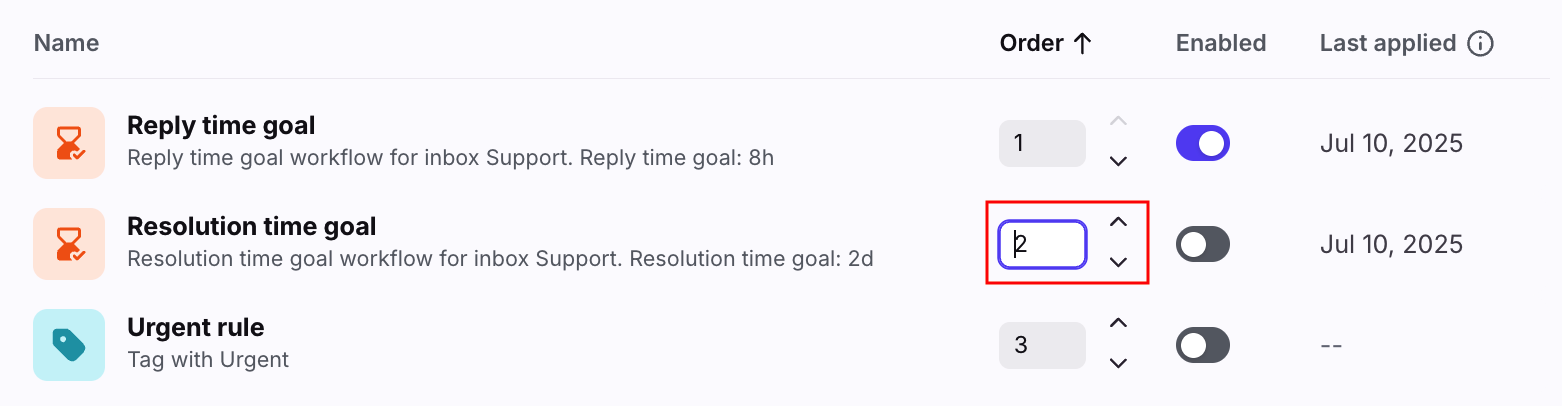The height and width of the screenshot is (406, 1562).
Task: Move Resolution time goal up in order
Action: [1119, 222]
